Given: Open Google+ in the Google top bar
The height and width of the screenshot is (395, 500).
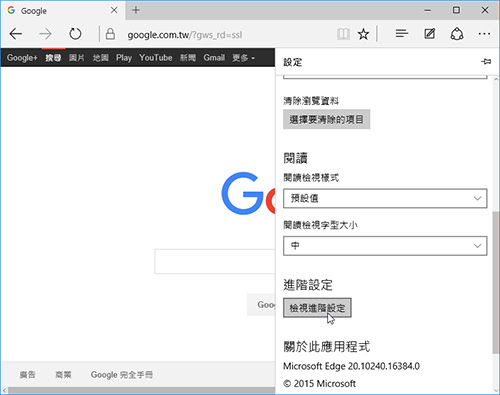Looking at the screenshot, I should pyautogui.click(x=22, y=58).
